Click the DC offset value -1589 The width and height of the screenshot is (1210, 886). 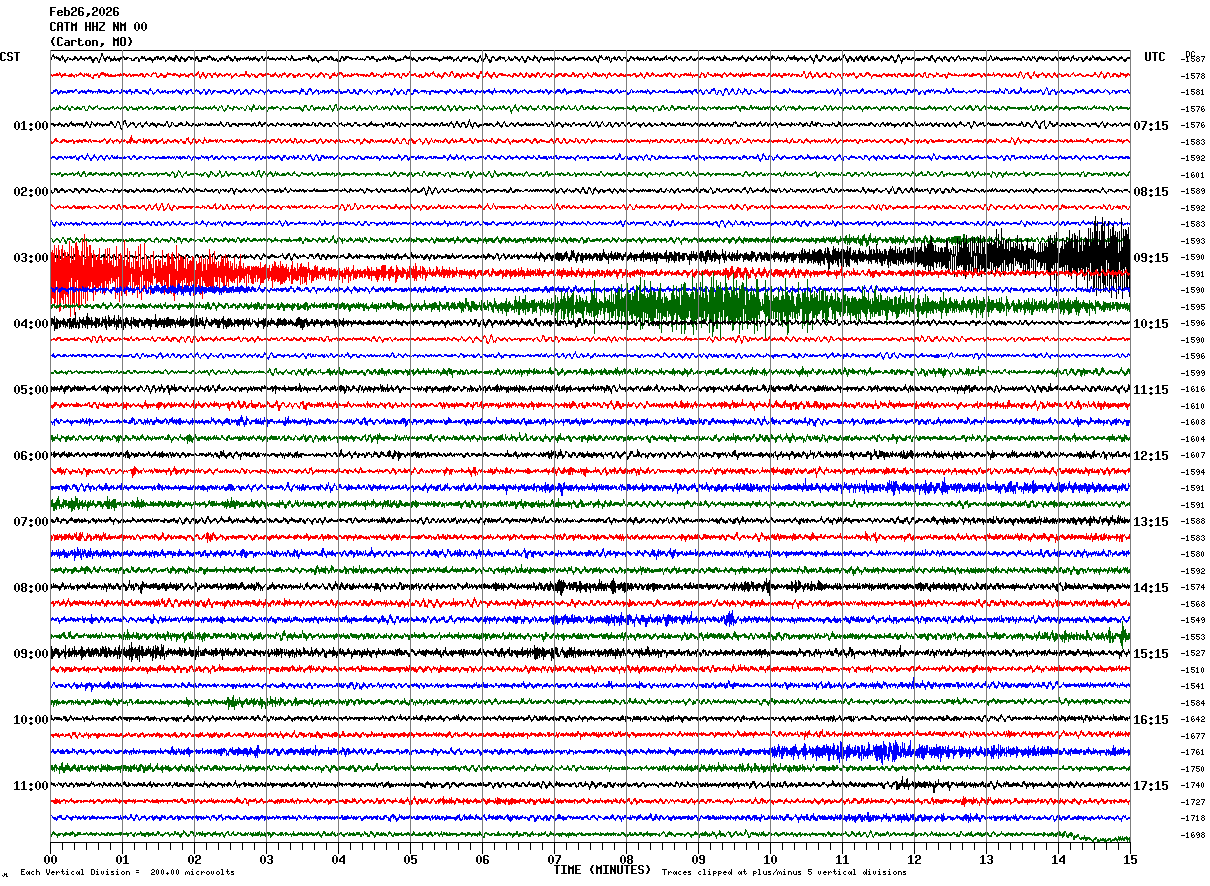tap(1194, 191)
